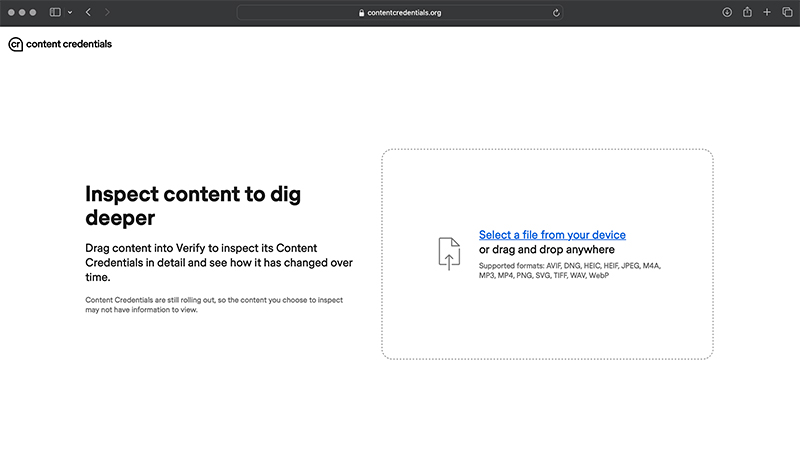Show the Safari downloads list
The width and height of the screenshot is (800, 451).
click(x=727, y=12)
